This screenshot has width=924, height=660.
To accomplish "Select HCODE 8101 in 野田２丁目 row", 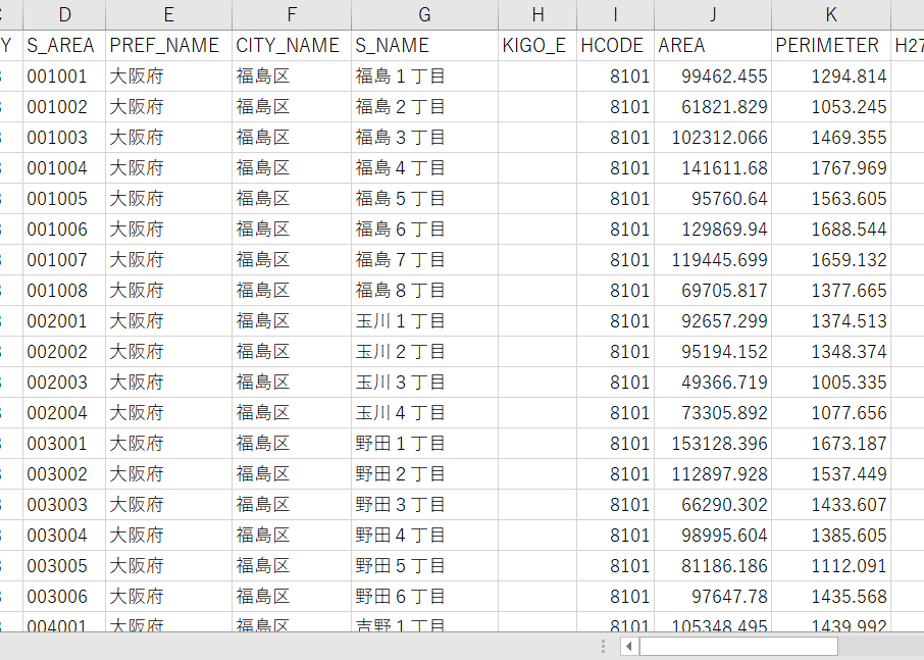I will tap(615, 474).
